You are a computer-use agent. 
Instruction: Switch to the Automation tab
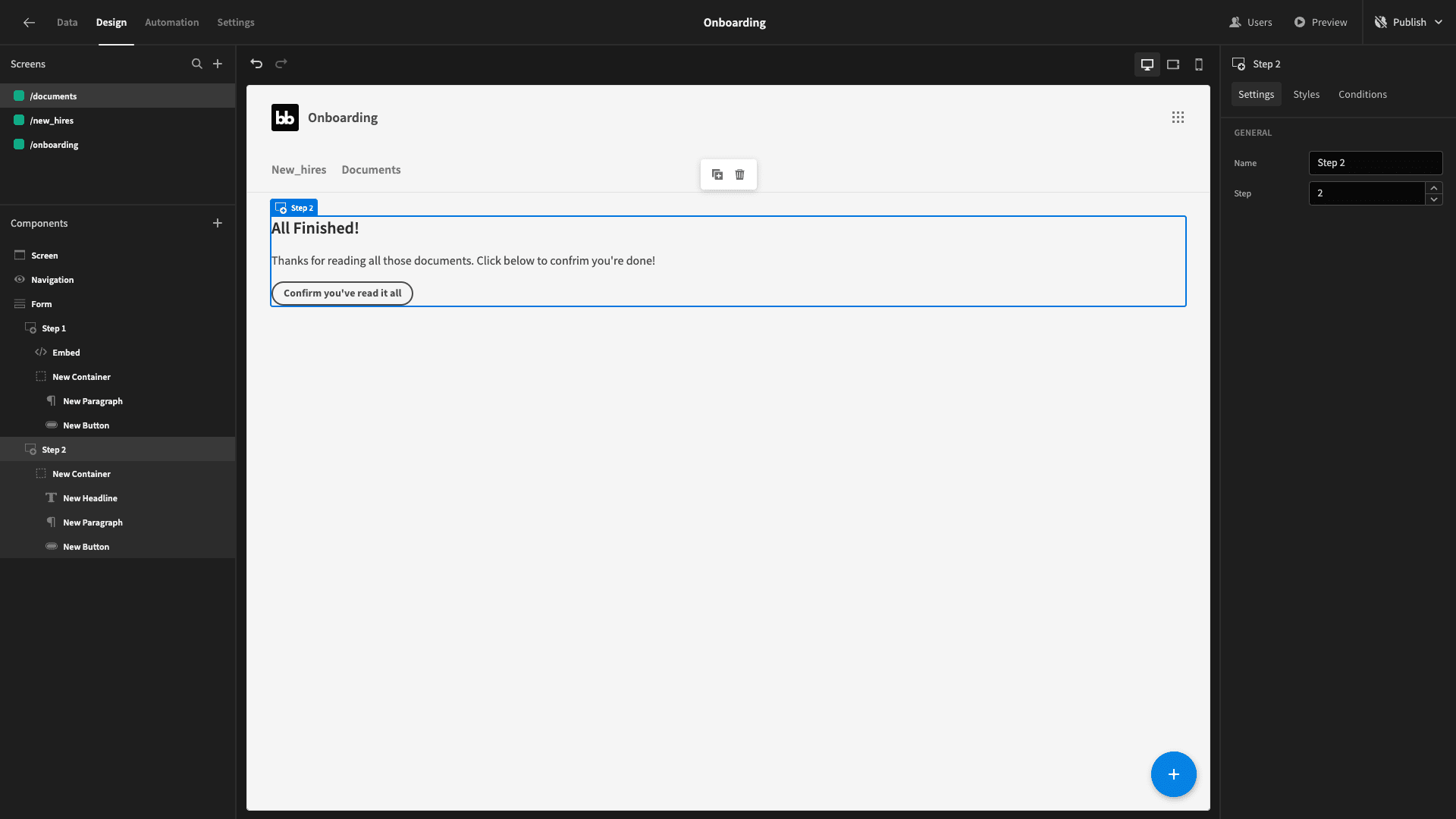[x=172, y=23]
